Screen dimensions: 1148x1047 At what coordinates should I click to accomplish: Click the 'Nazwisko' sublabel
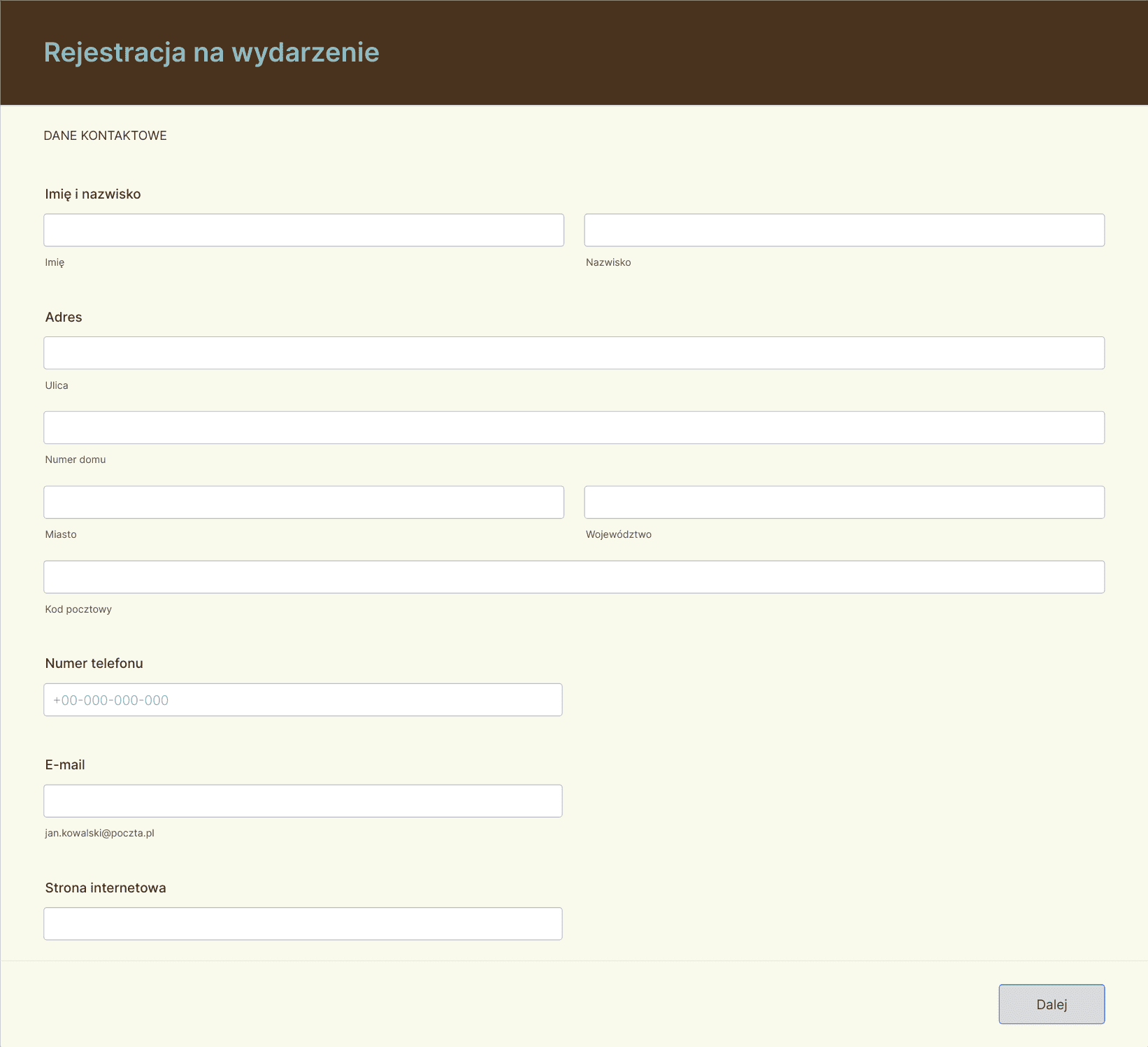pos(608,262)
